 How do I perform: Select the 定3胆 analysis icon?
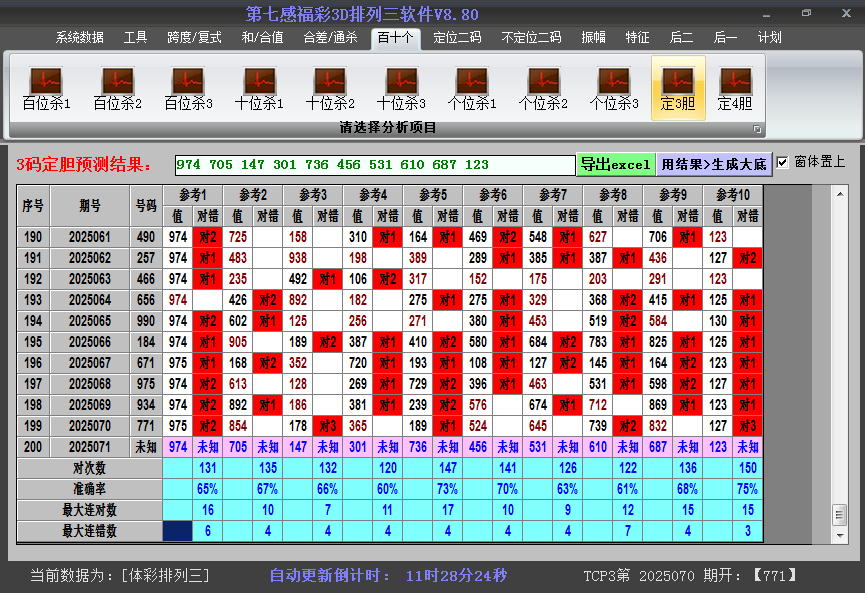[678, 88]
